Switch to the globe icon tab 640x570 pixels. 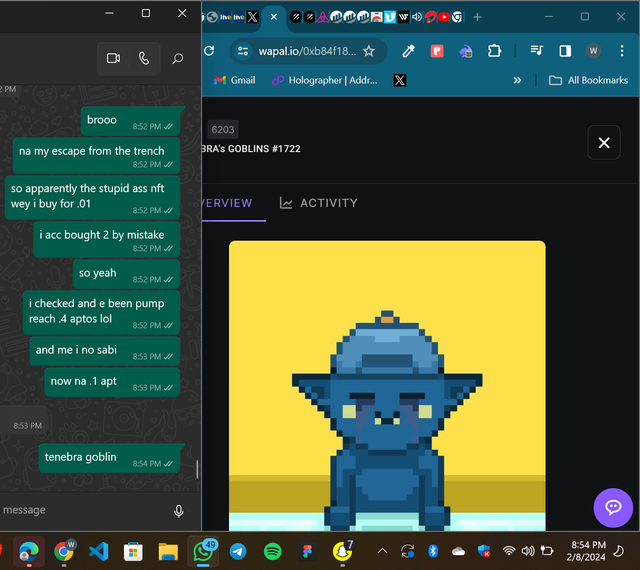(212, 17)
